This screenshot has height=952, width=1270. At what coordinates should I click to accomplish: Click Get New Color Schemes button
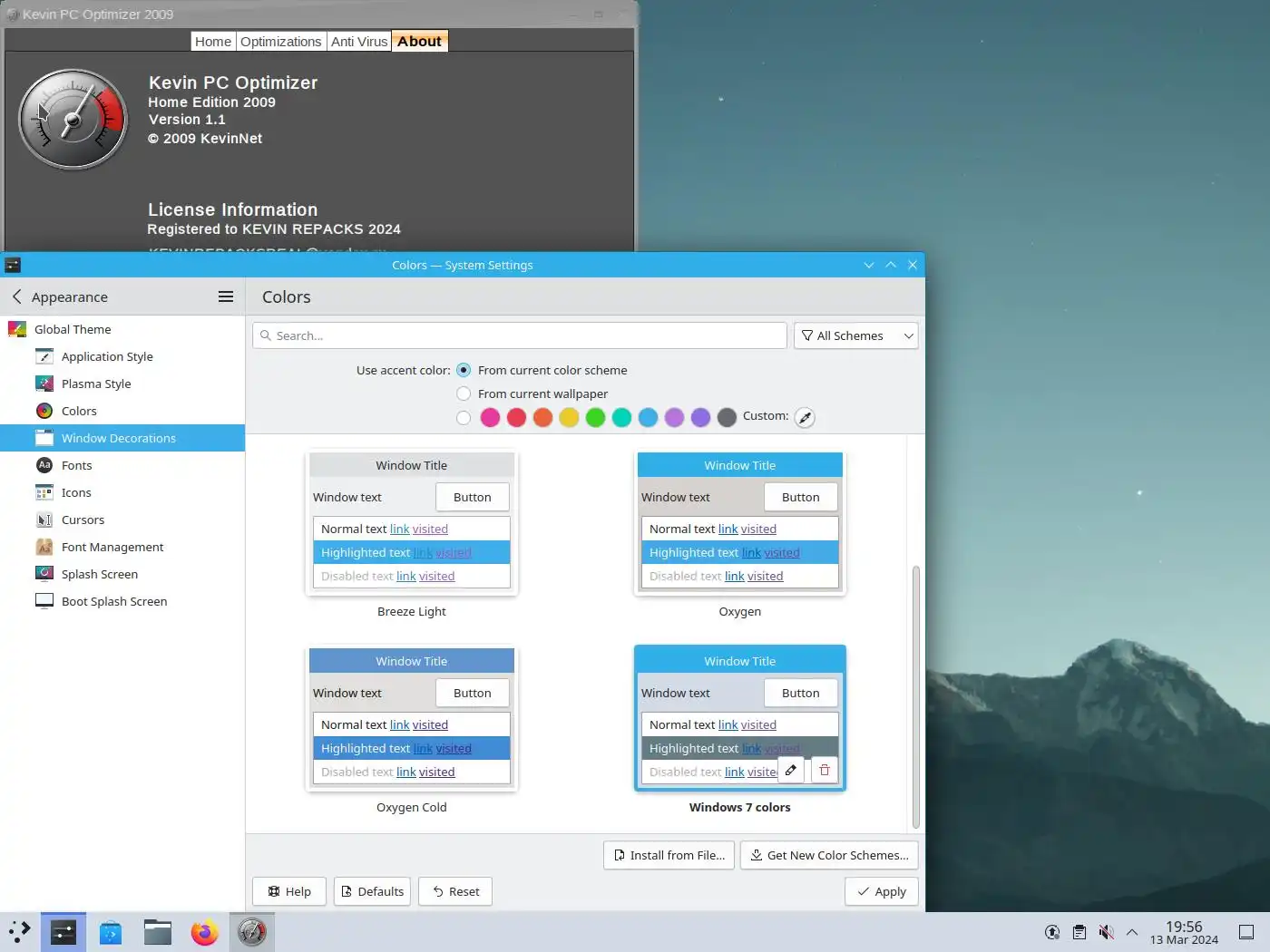(x=829, y=855)
